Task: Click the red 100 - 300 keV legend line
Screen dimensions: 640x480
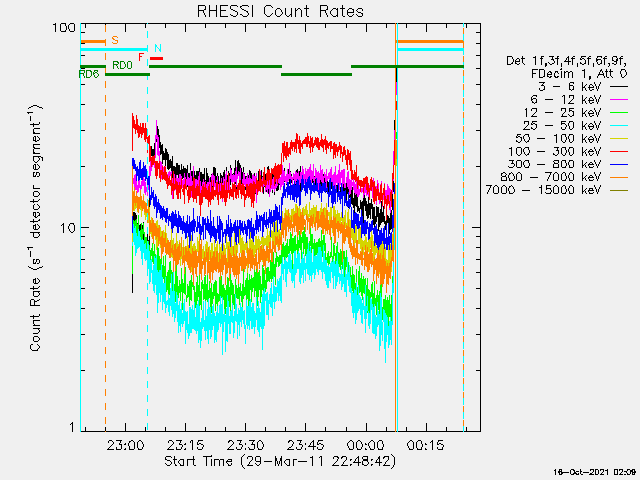Action: (619, 151)
